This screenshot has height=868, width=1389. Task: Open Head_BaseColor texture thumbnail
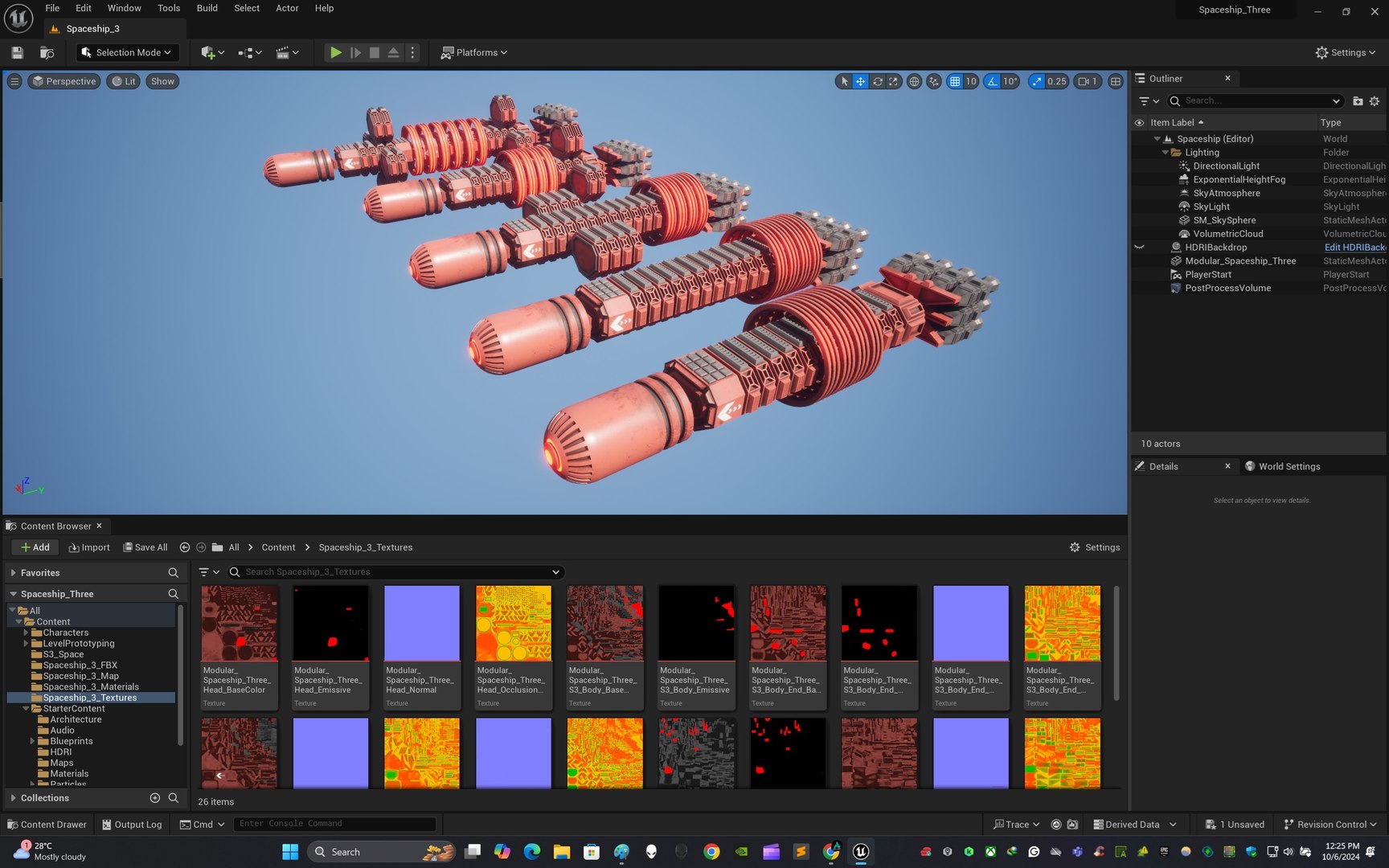pos(239,623)
